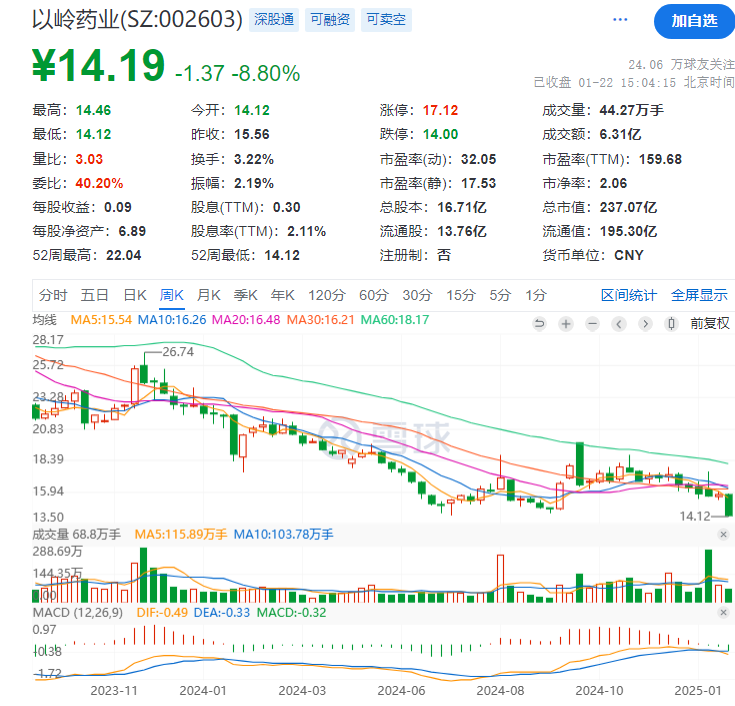Open the 前复权 price adjustment dropdown
The image size is (735, 706).
[x=710, y=323]
